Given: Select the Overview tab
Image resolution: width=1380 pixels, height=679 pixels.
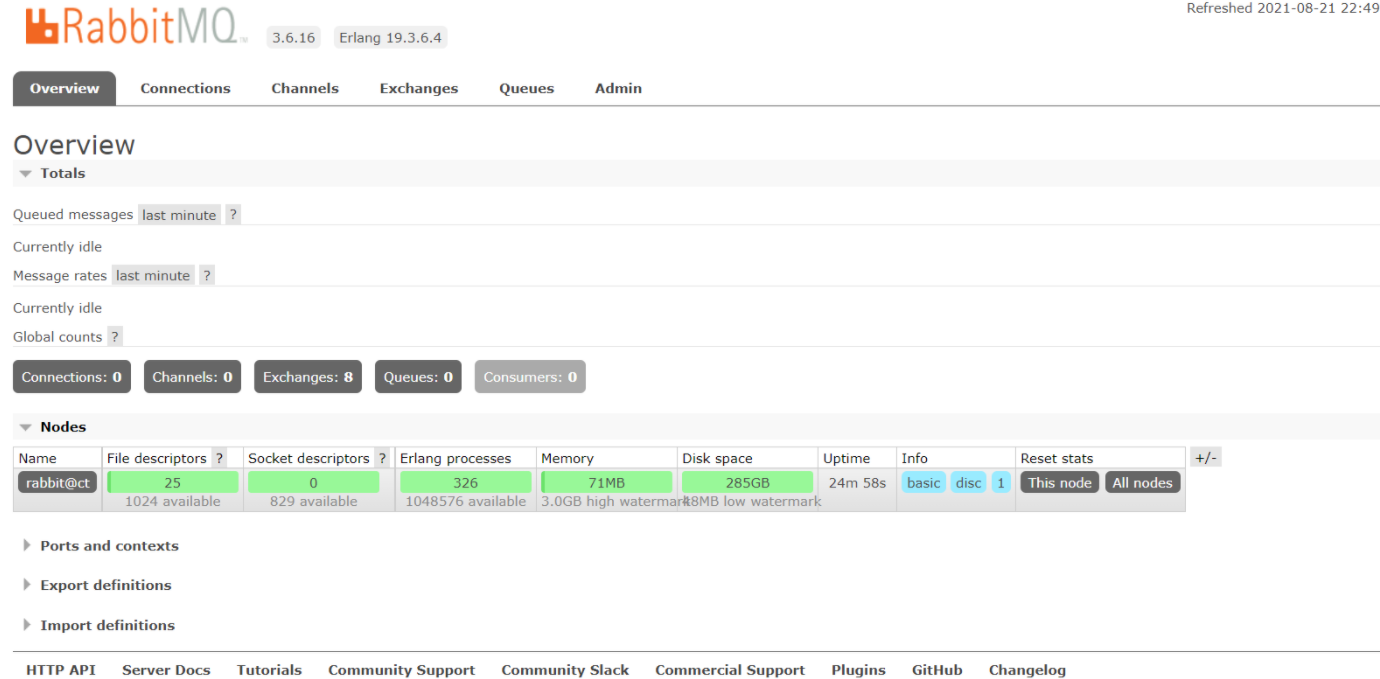Looking at the screenshot, I should pyautogui.click(x=64, y=88).
